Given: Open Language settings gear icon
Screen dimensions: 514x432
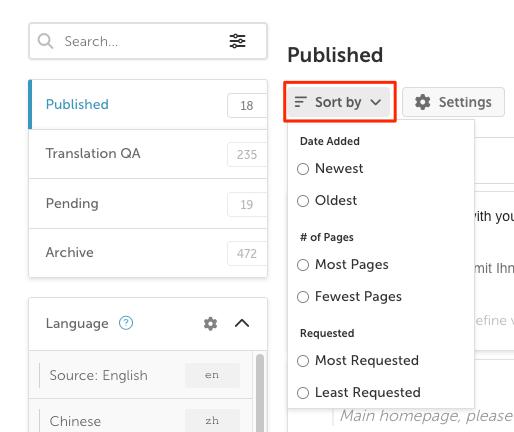Looking at the screenshot, I should click(x=210, y=324).
